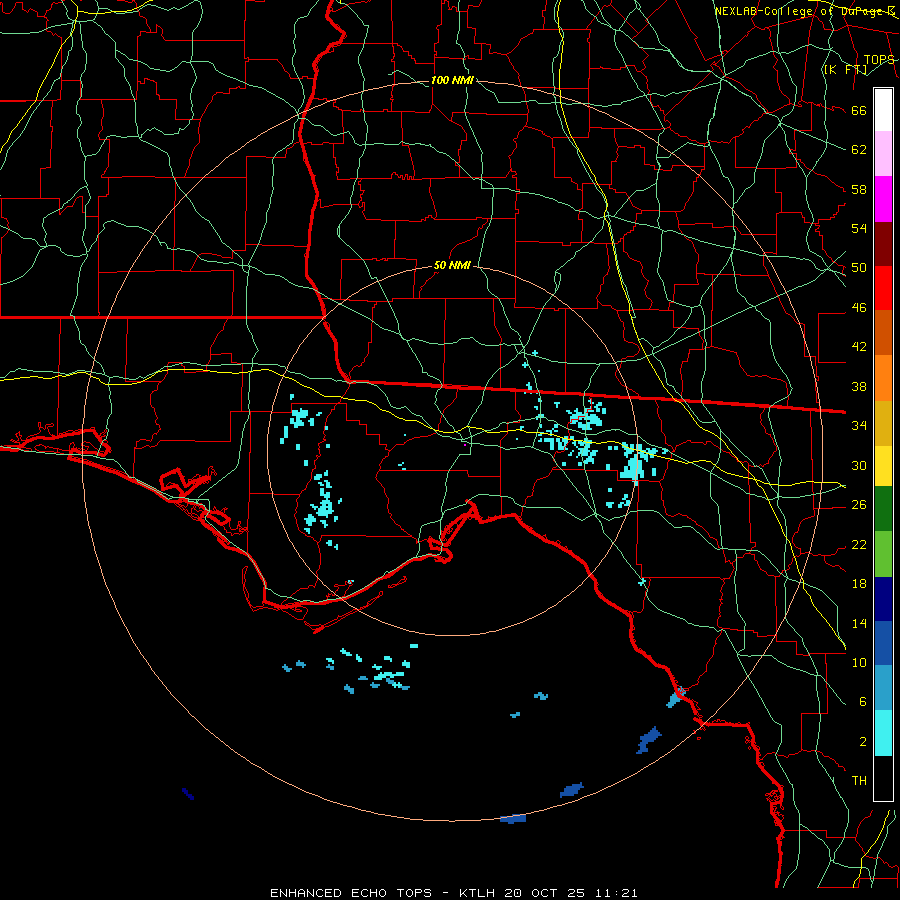
Task: Click the '[K FT]' units label
Action: coord(845,69)
